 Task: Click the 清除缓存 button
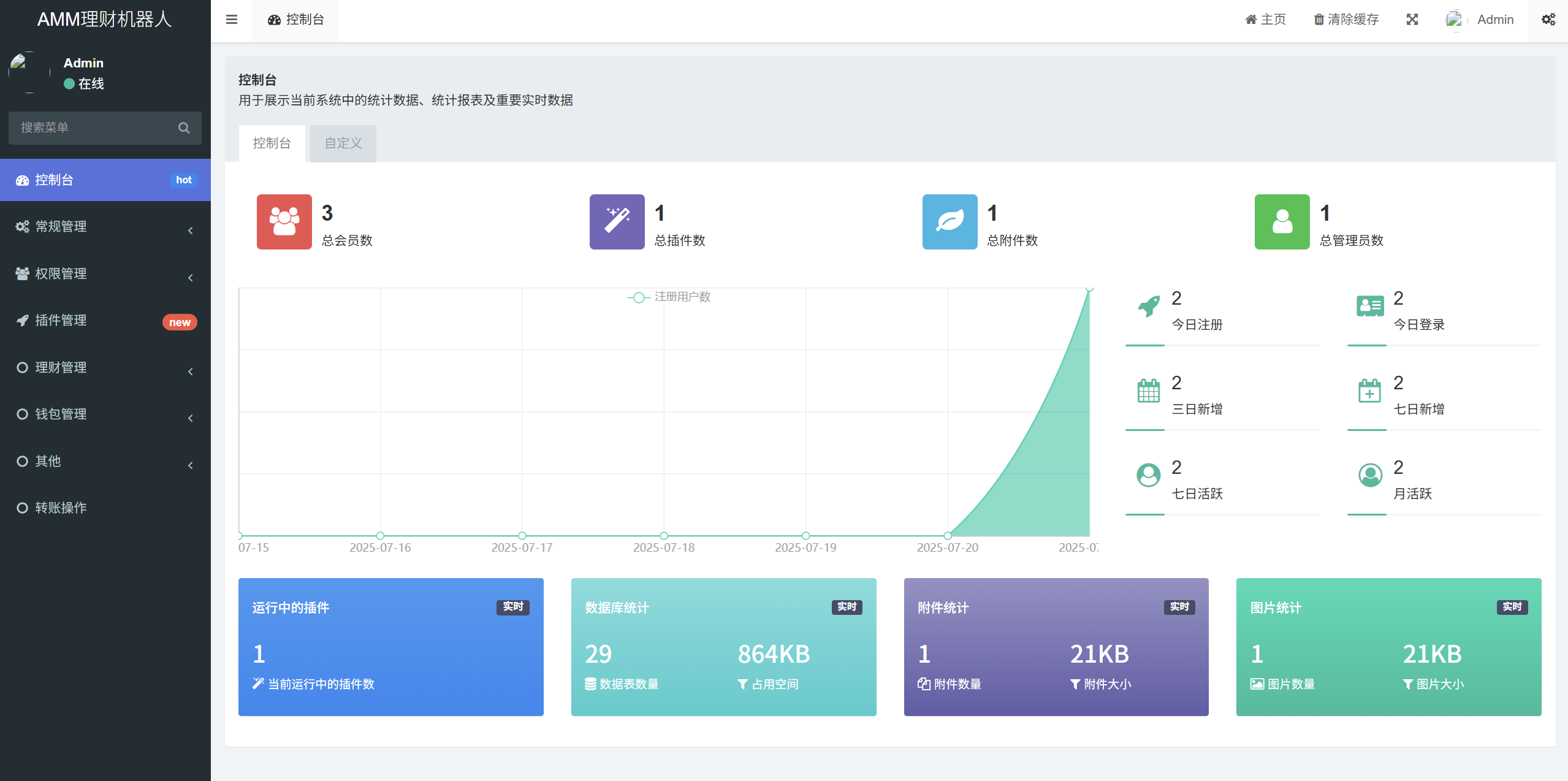tap(1346, 20)
